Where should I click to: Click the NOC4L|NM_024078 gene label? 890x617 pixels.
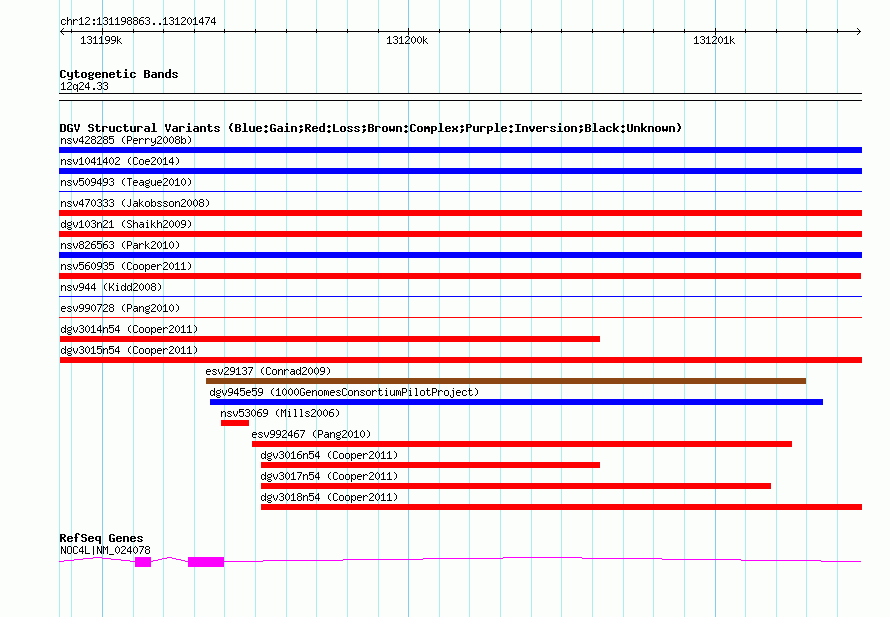105,550
